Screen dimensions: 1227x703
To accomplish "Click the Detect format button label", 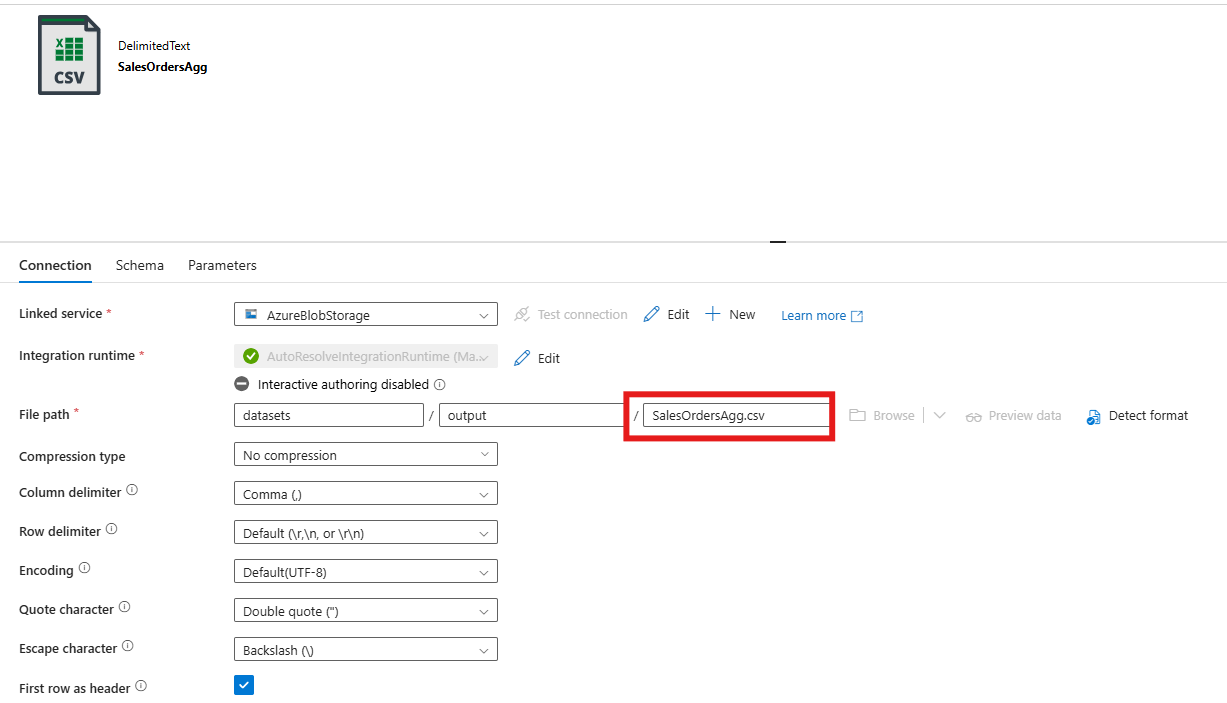I will (x=1148, y=415).
